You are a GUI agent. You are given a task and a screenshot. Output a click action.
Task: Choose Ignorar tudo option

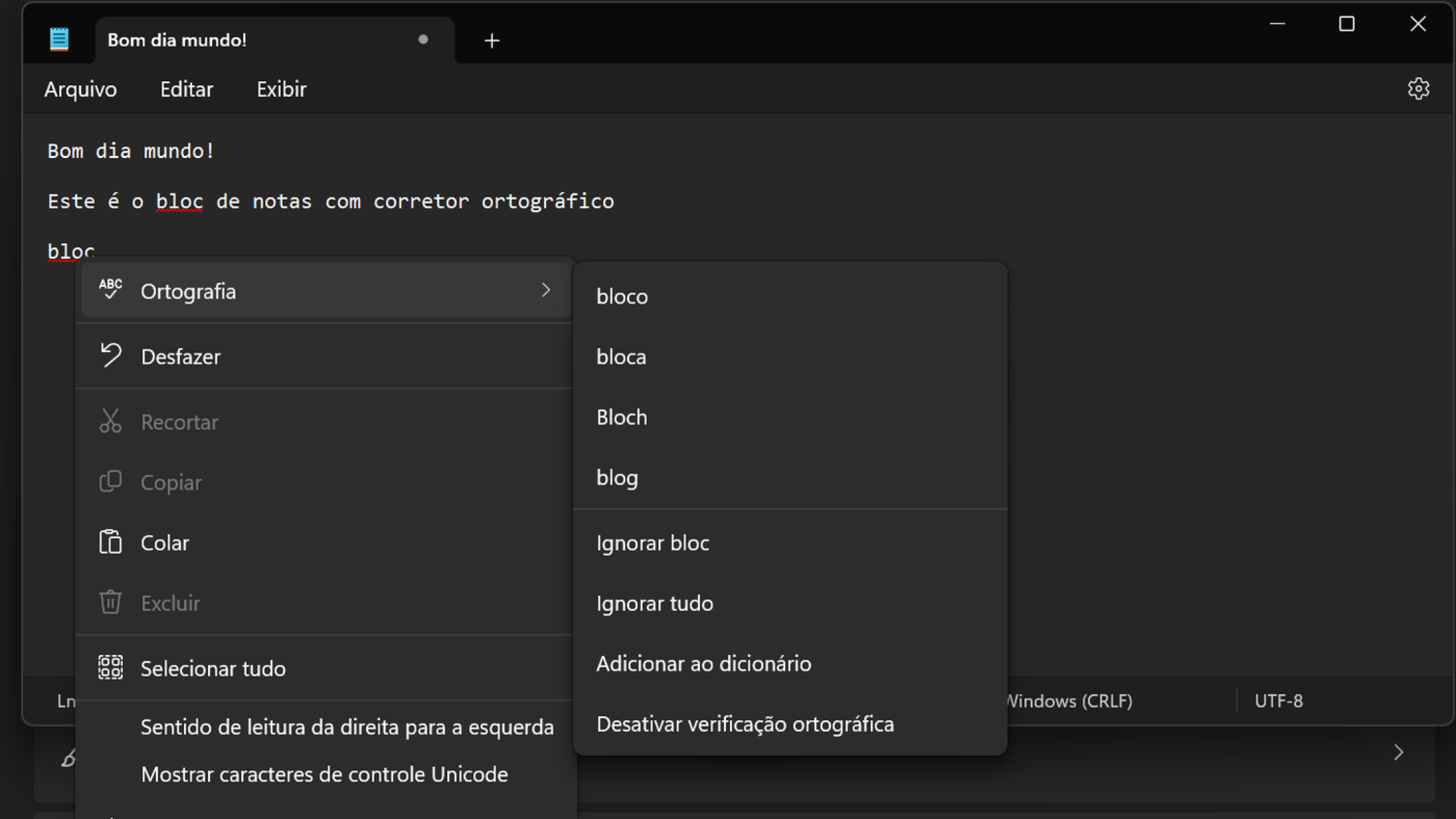(x=790, y=604)
